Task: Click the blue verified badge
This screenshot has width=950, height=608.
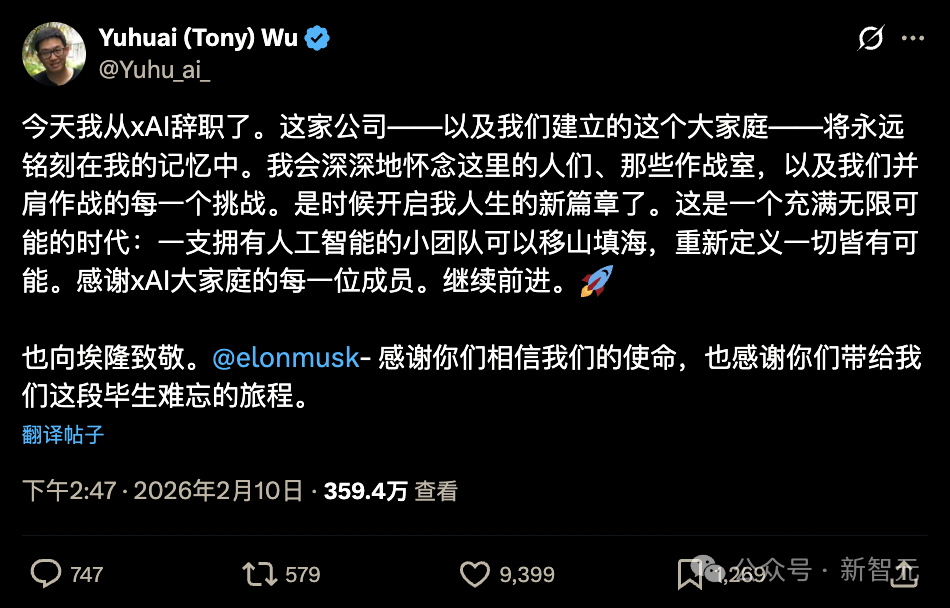Action: point(317,39)
